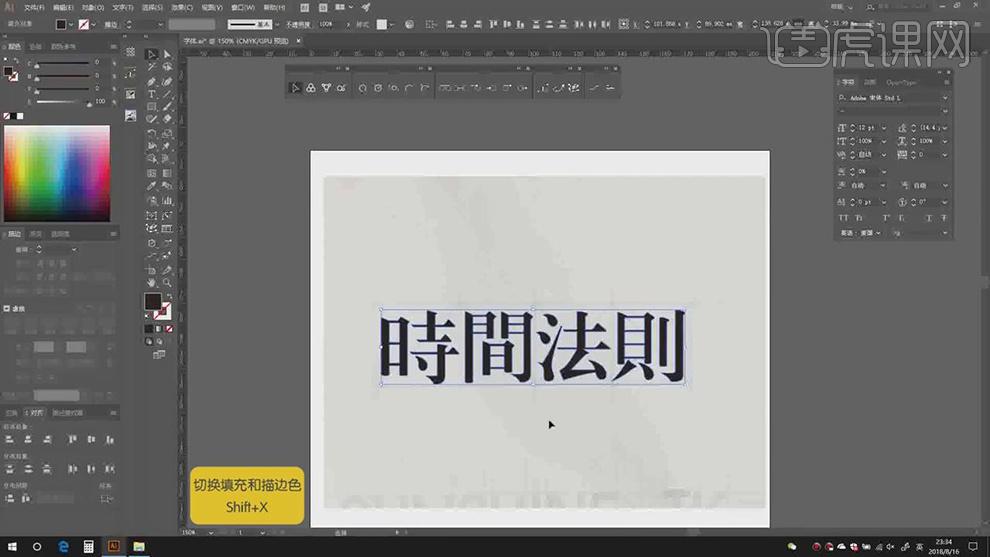Screen dimensions: 990x557
Task: Click the Windows Start button
Action: coord(12,546)
